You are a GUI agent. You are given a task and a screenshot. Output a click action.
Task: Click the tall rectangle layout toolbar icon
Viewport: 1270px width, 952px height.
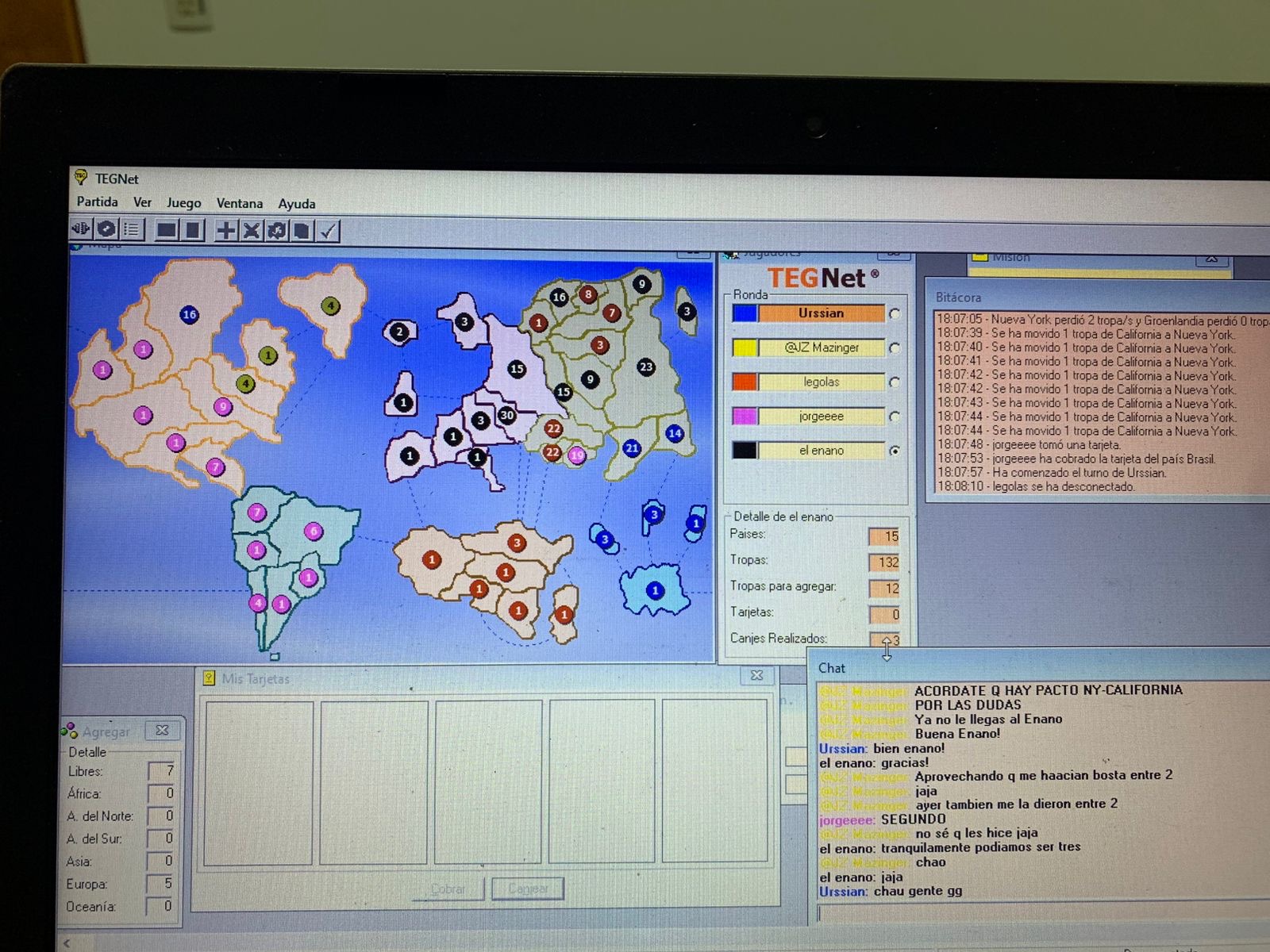(x=193, y=230)
